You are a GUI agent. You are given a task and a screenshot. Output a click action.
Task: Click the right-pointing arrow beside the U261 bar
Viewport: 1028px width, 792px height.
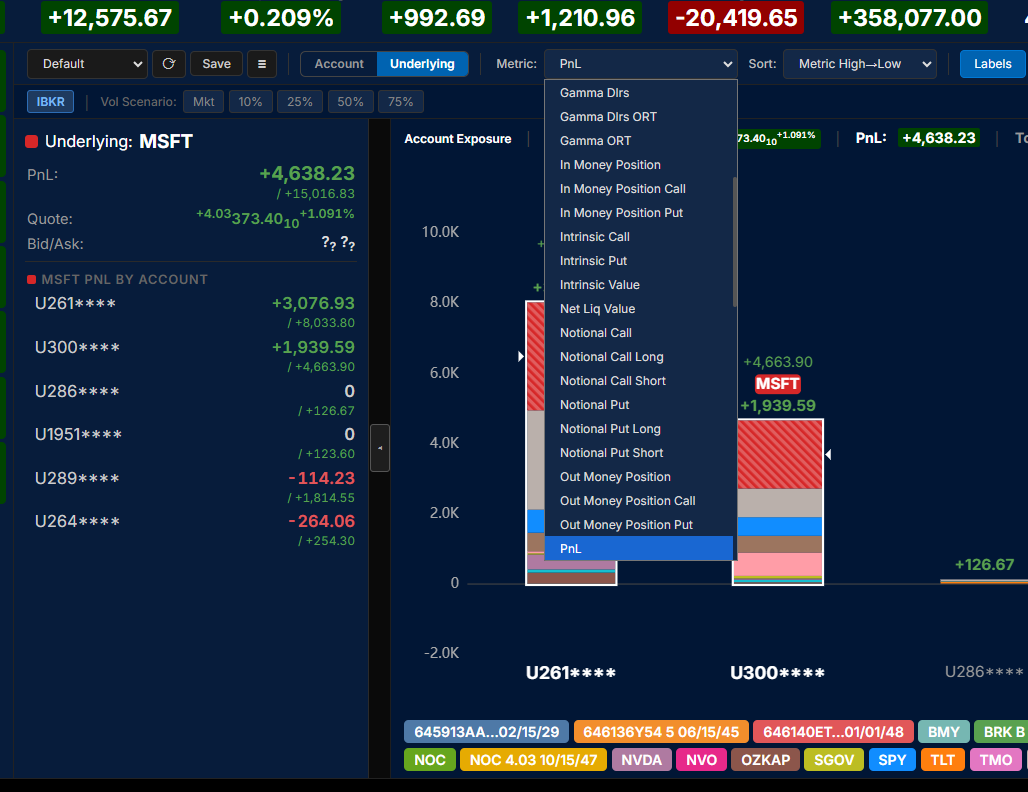pos(520,355)
